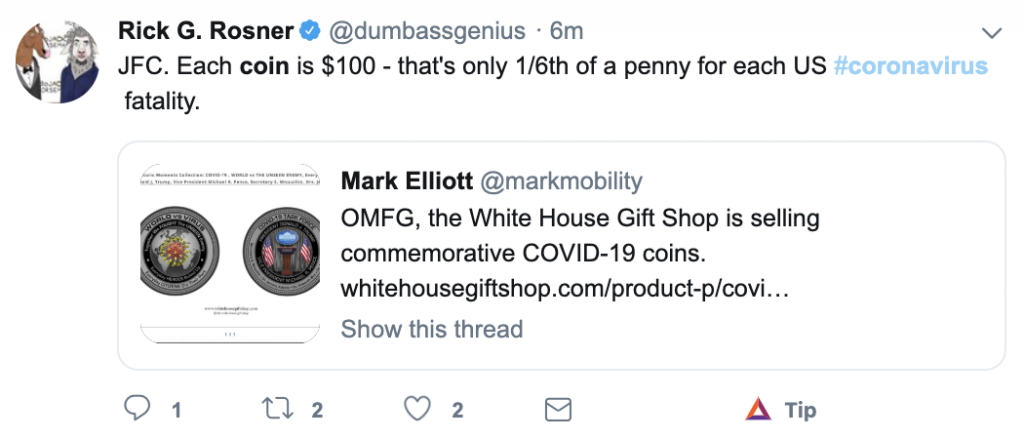The image size is (1024, 439).
Task: Open the whitehousegiftshop.com product link
Action: click(x=566, y=288)
